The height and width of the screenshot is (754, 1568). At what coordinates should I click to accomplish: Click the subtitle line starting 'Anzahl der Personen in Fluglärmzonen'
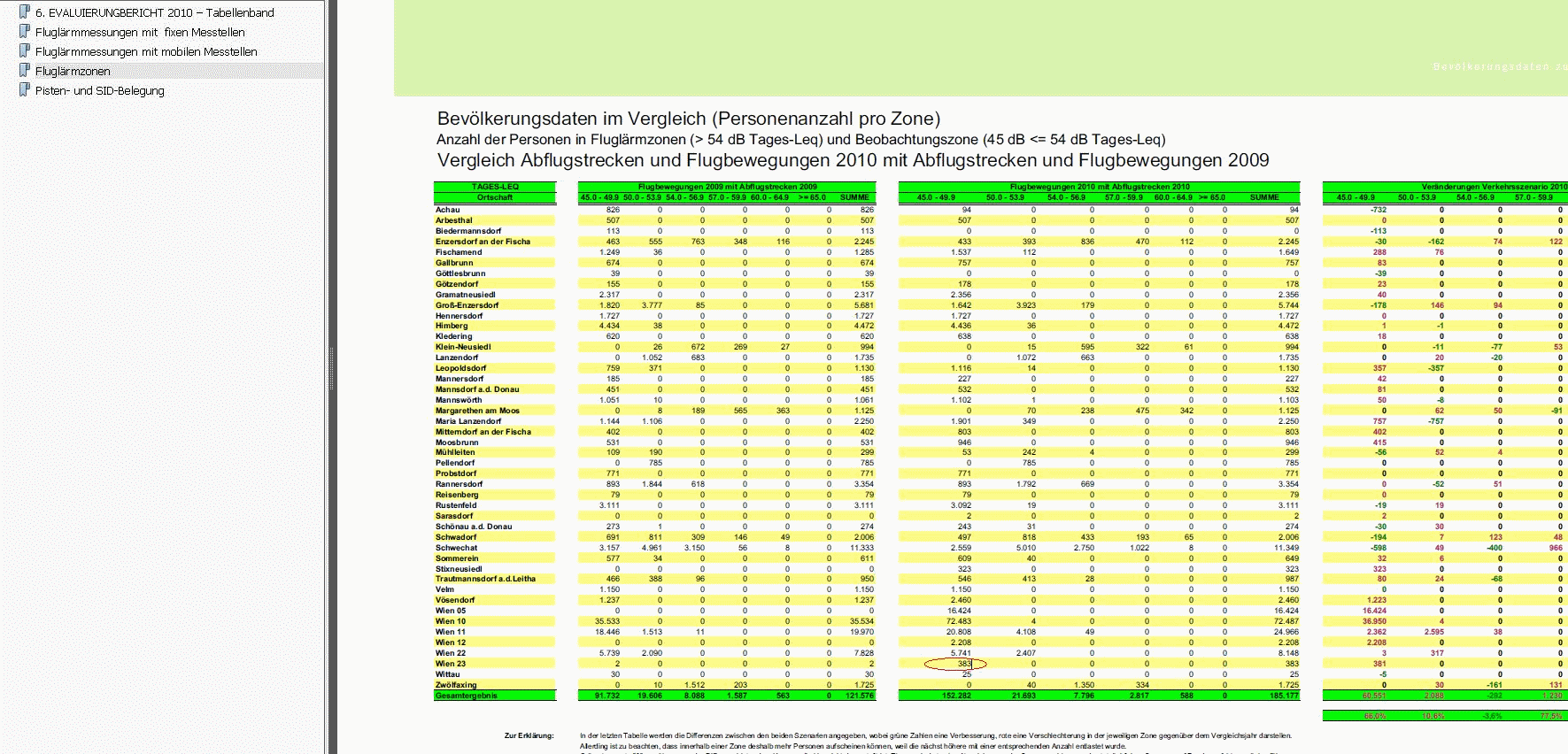tap(801, 140)
